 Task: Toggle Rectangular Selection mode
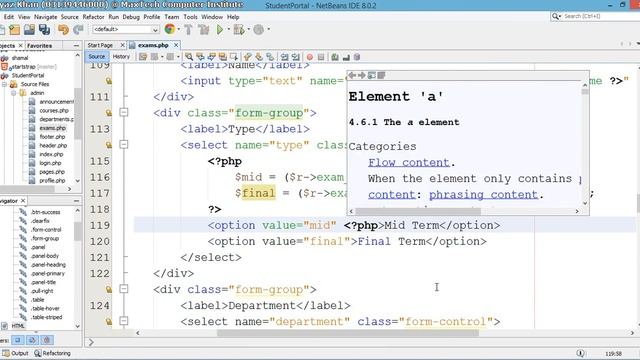click(x=233, y=57)
